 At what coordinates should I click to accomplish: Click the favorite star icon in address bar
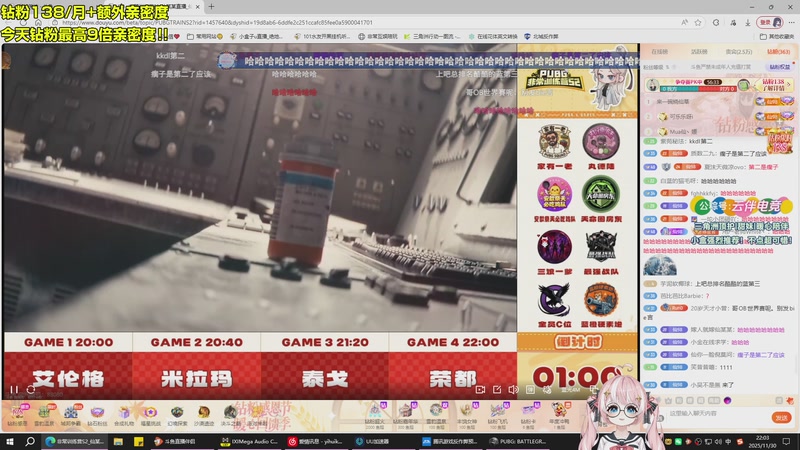pos(698,22)
